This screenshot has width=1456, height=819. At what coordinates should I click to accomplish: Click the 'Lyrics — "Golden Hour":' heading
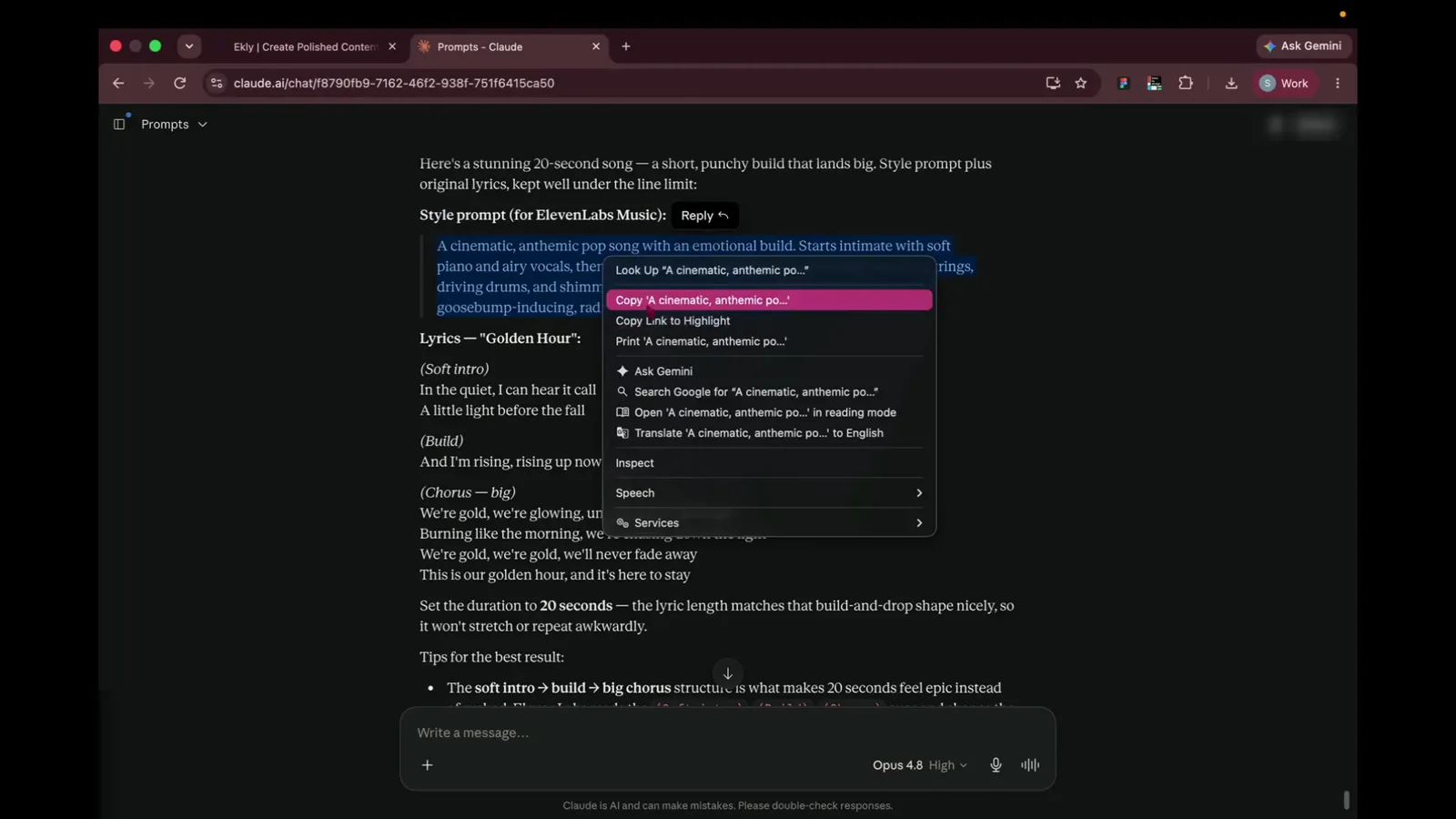point(500,339)
